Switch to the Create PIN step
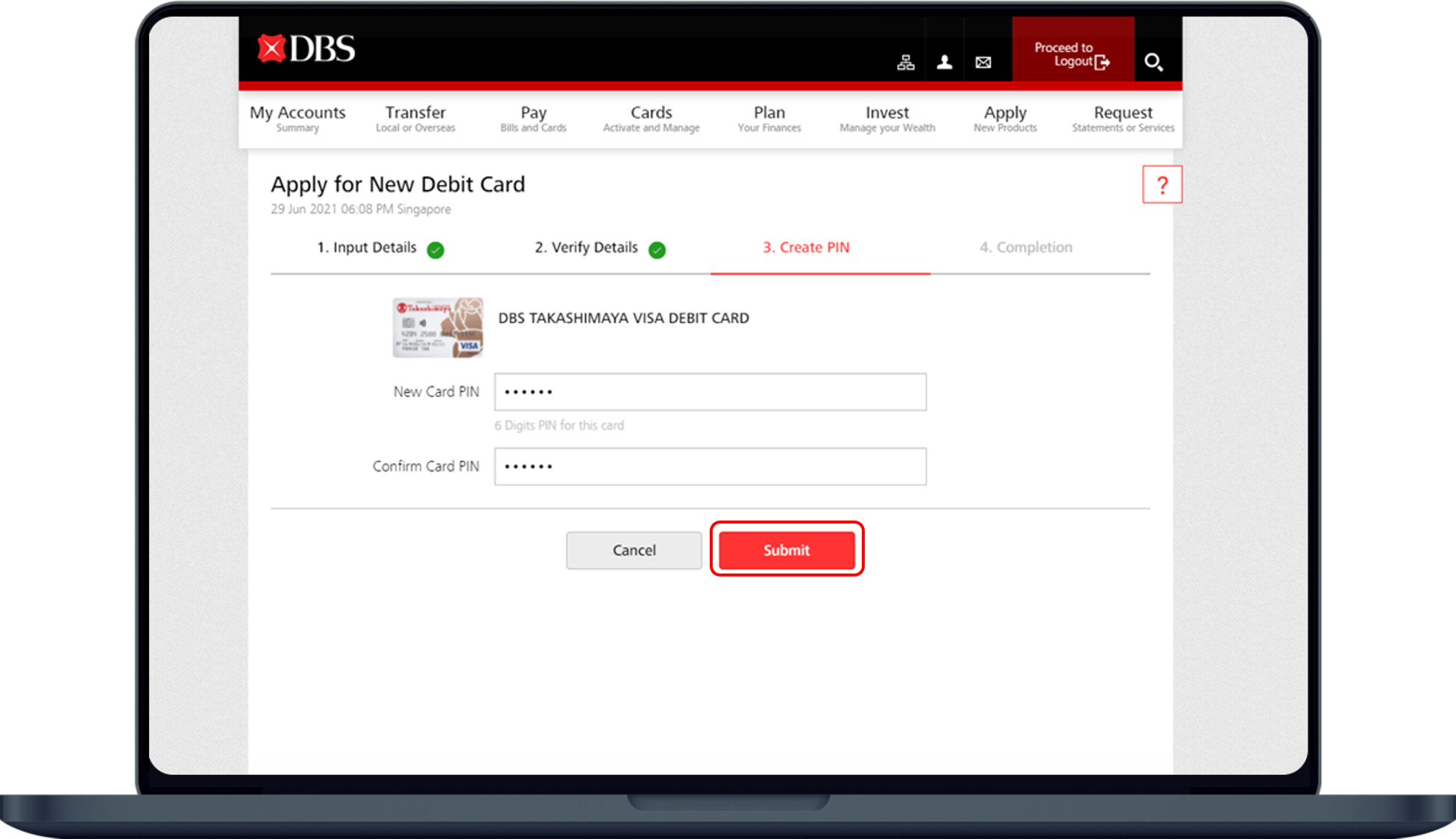The height and width of the screenshot is (839, 1456). [x=805, y=248]
